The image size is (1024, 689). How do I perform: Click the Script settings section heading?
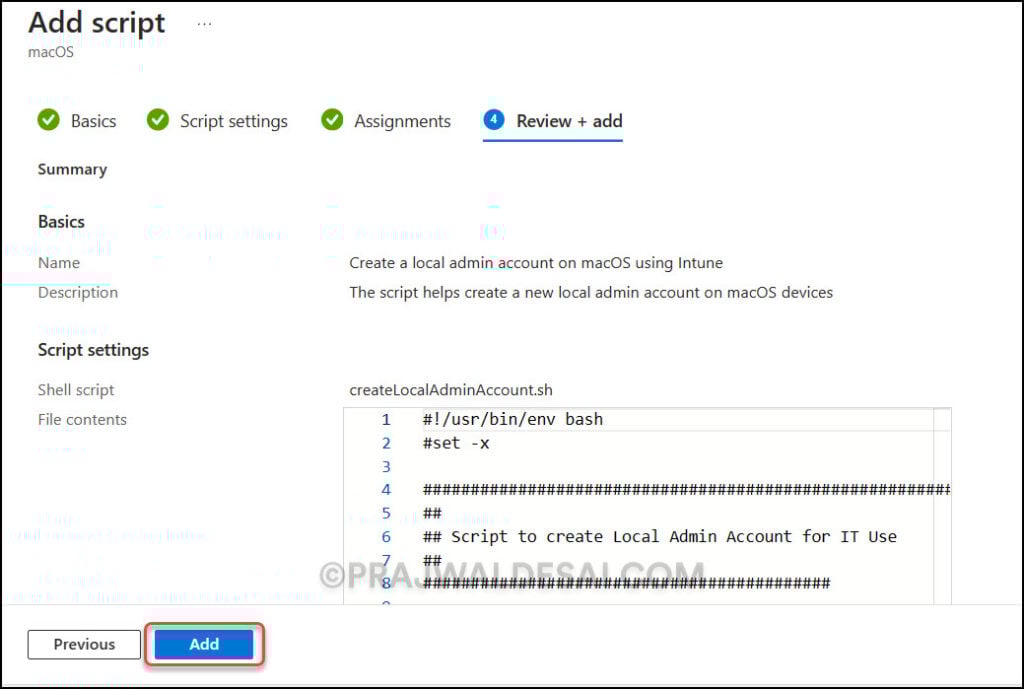[93, 350]
